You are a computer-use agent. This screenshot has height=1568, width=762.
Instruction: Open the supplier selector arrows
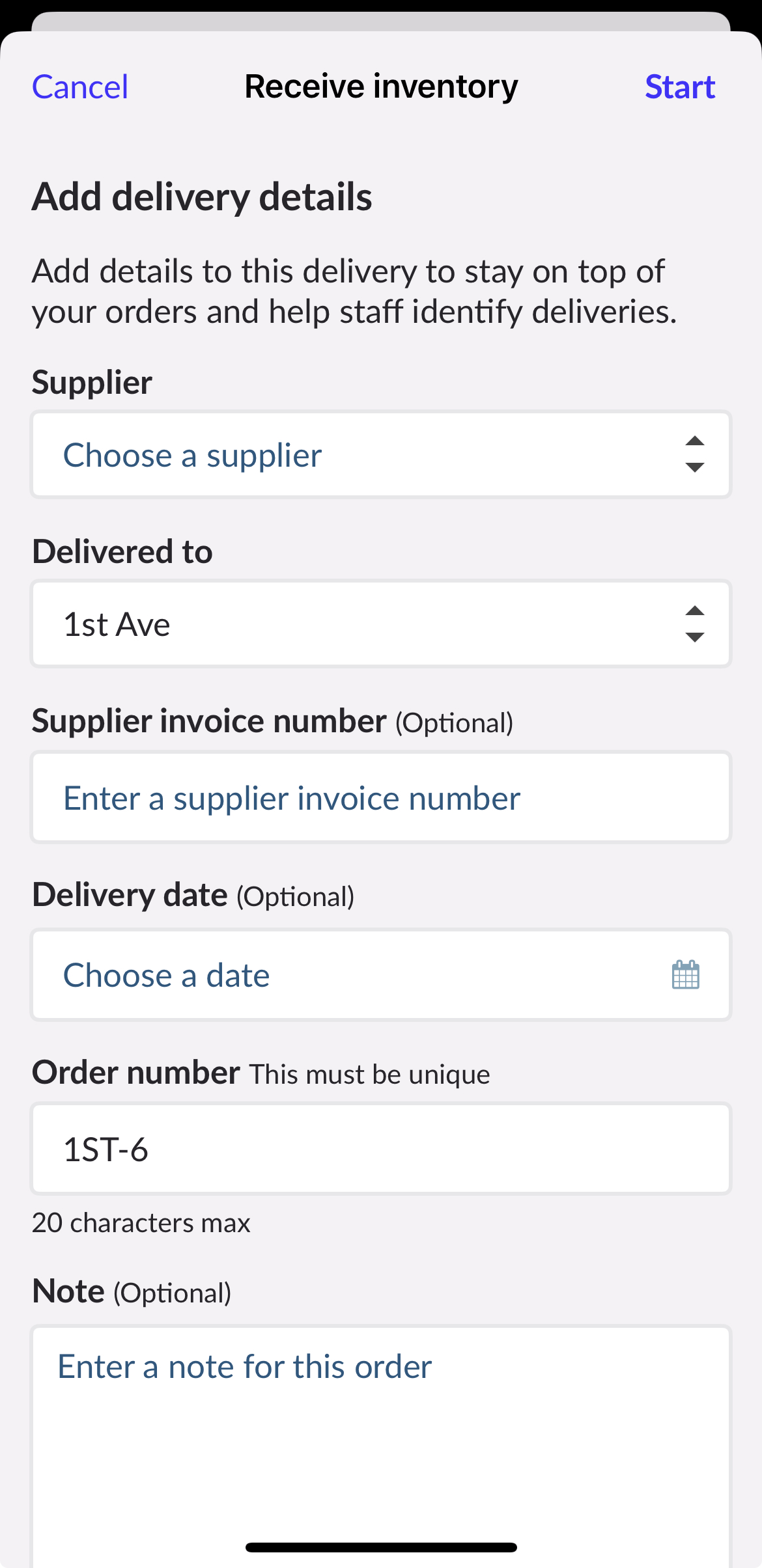(x=694, y=455)
